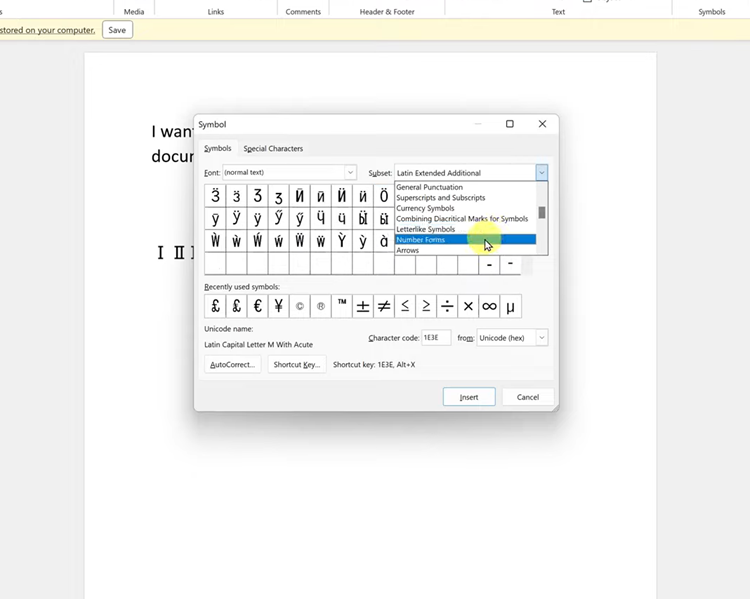
Task: Click the Insert button
Action: click(x=469, y=397)
